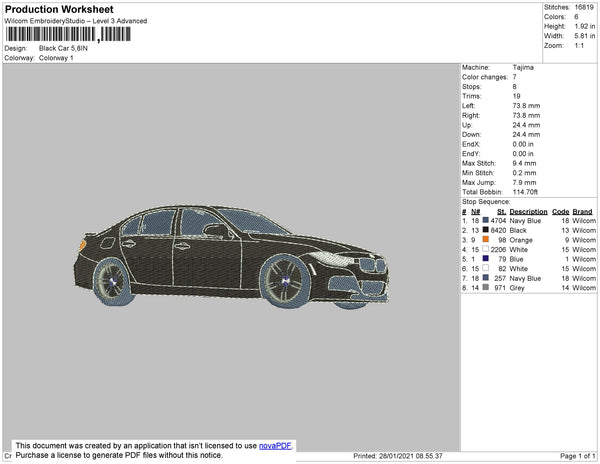Click the EndY value '0.00 in'
The width and height of the screenshot is (600, 464).
[x=523, y=153]
